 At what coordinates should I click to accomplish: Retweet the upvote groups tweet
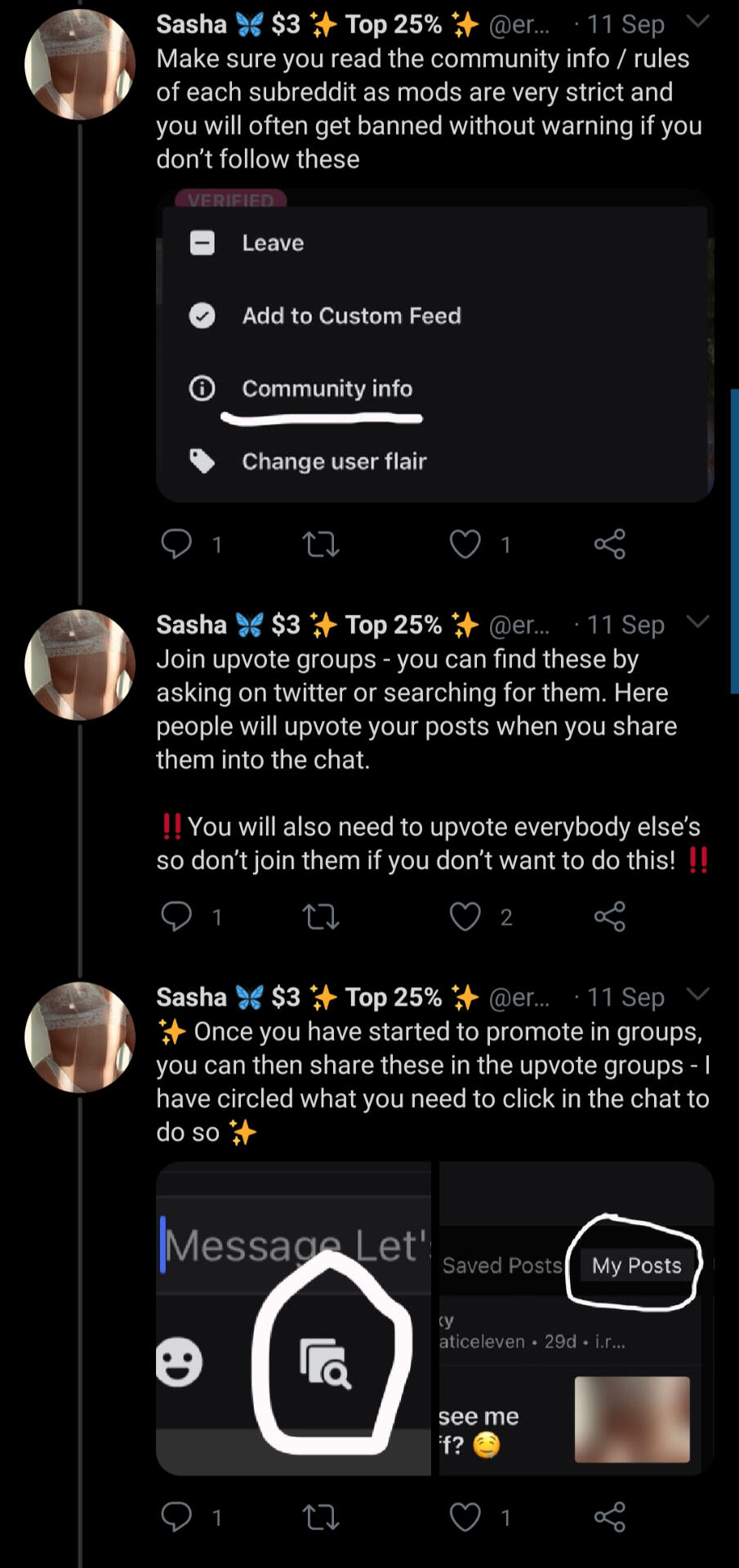[321, 916]
